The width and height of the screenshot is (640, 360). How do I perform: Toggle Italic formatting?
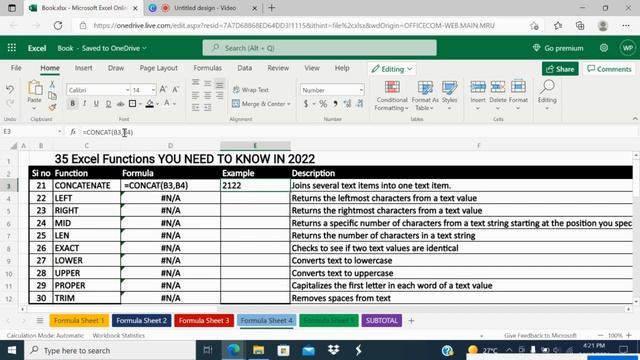[x=84, y=104]
